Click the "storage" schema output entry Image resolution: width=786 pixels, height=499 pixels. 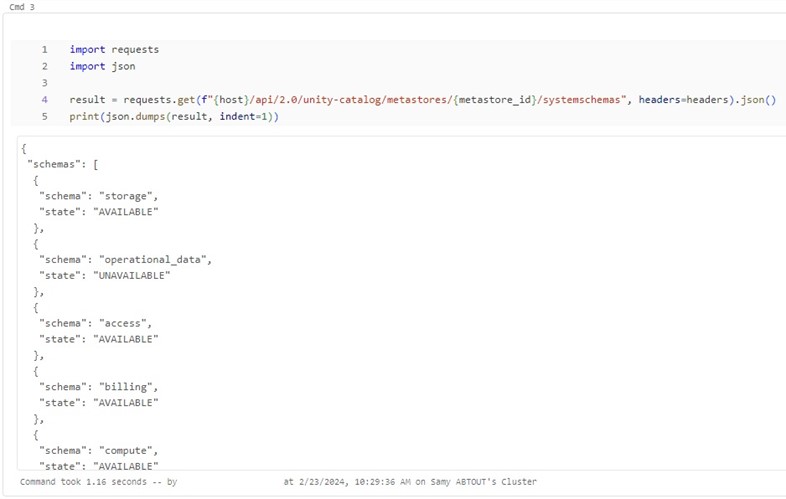(x=99, y=196)
